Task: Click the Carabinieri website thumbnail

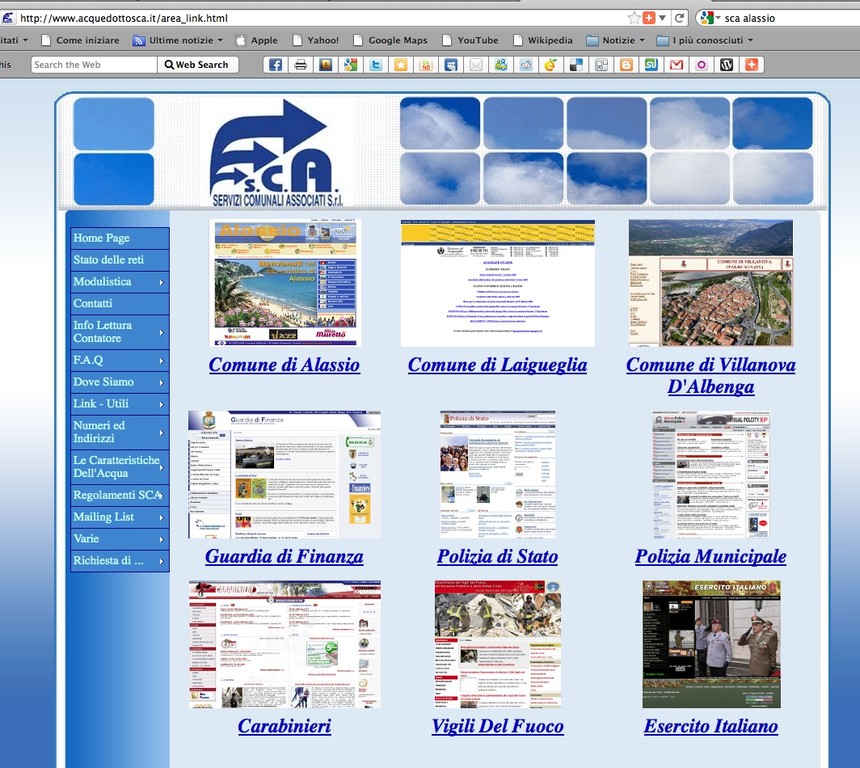Action: coord(284,644)
